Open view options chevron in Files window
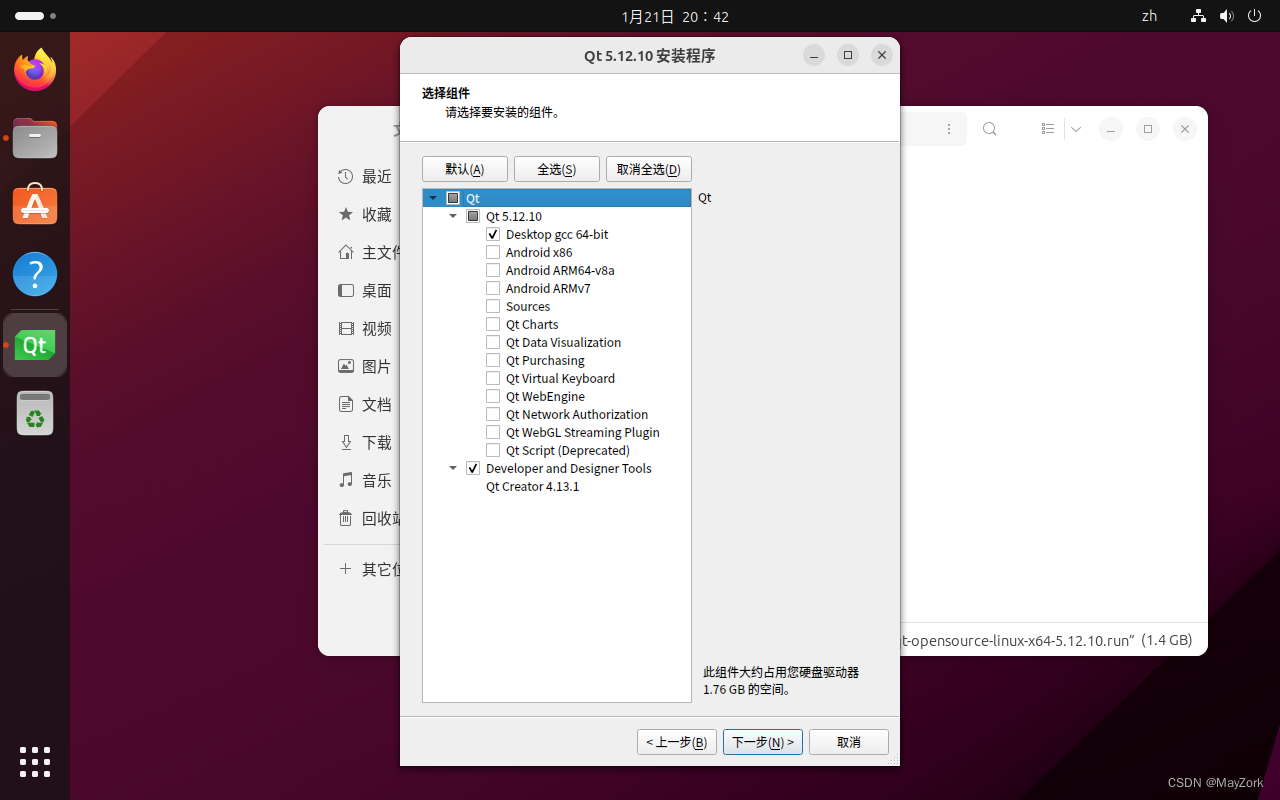 [1076, 129]
